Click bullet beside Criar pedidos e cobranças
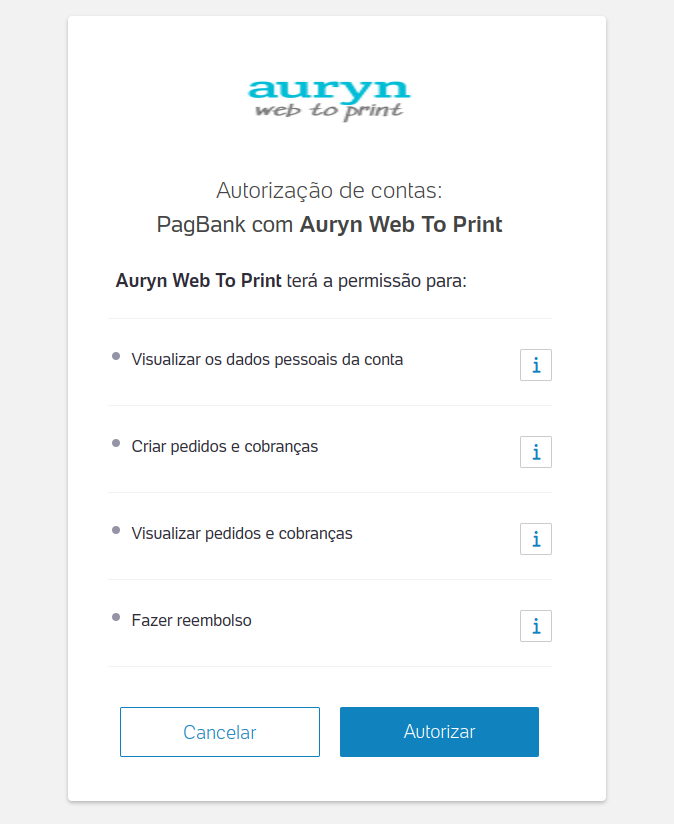Viewport: 674px width, 824px height. [116, 443]
